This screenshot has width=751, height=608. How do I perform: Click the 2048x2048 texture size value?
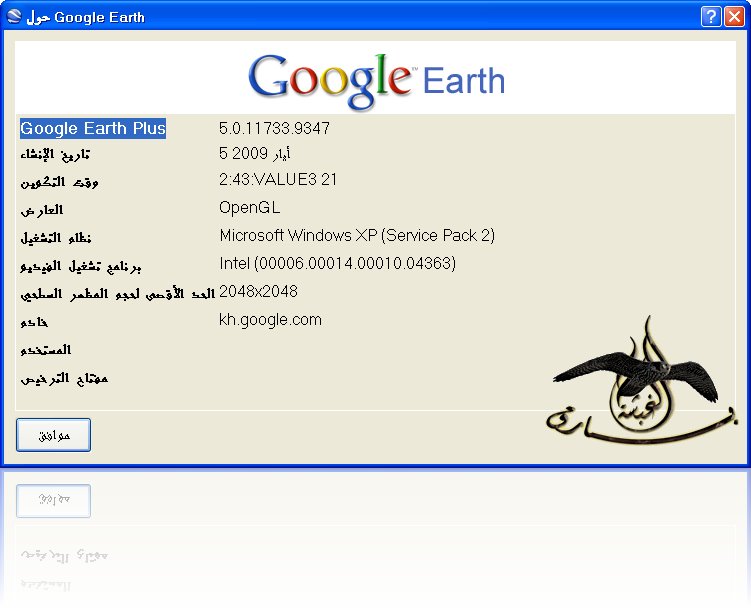pos(258,291)
